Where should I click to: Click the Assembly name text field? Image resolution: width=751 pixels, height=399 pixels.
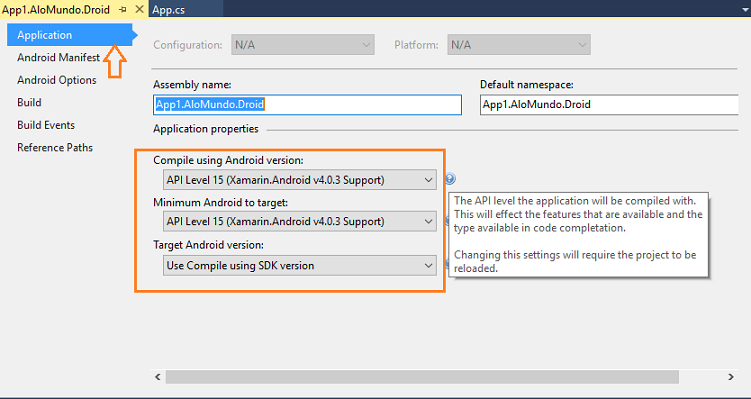point(307,104)
